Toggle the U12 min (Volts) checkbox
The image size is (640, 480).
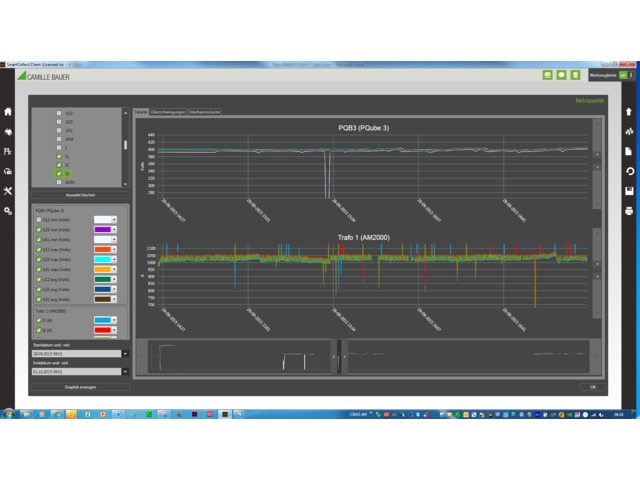pos(38,220)
